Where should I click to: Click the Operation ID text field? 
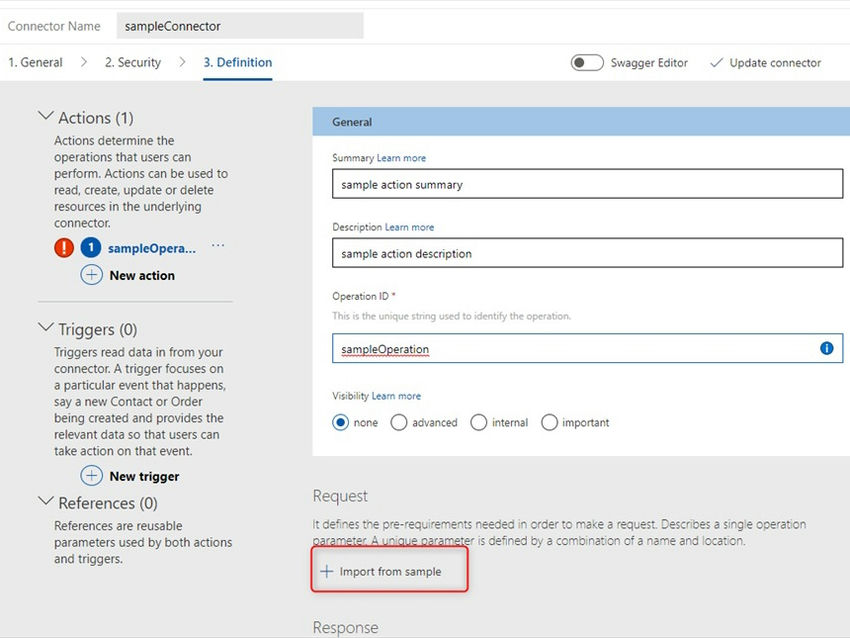pyautogui.click(x=588, y=348)
